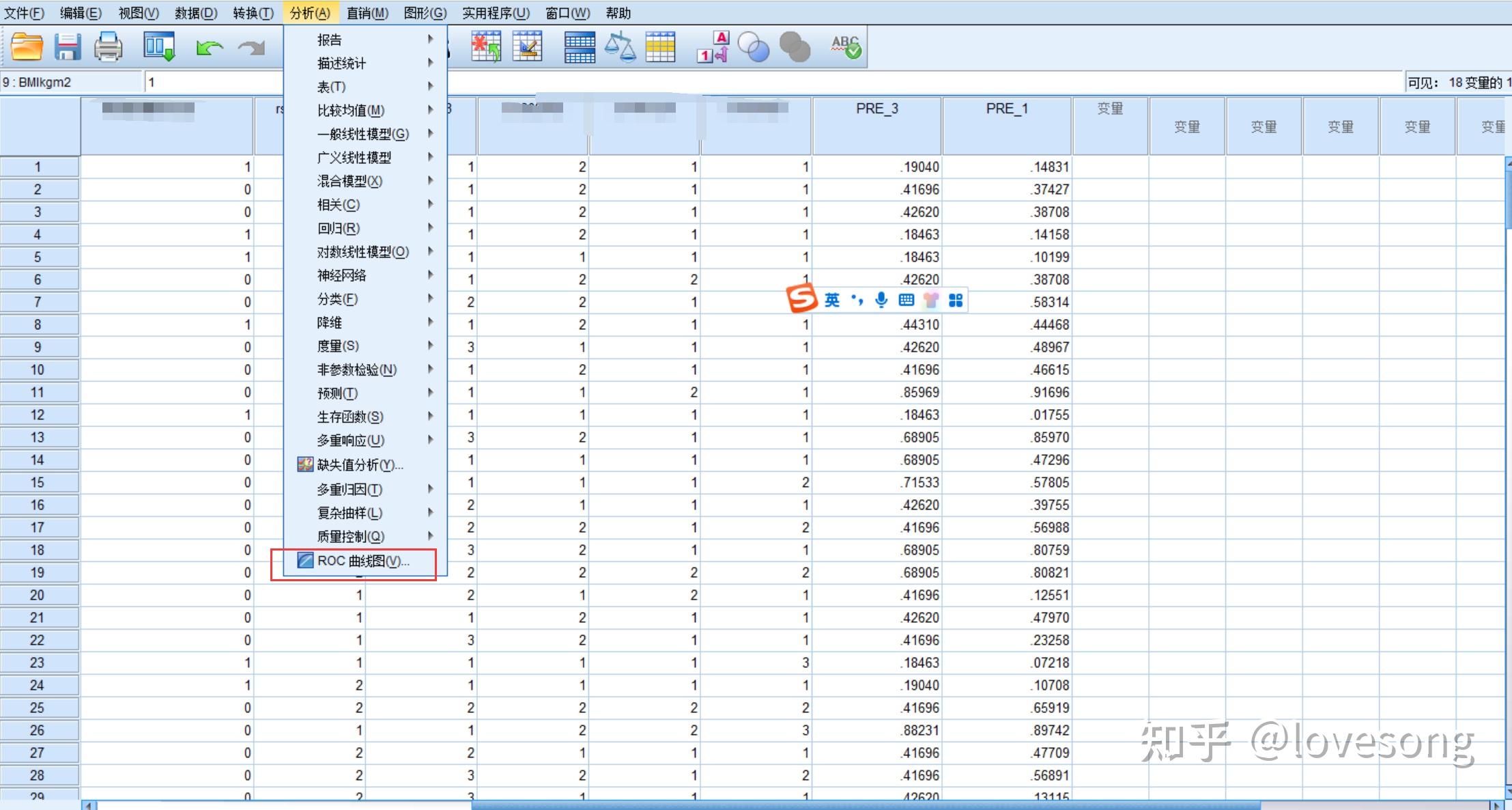This screenshot has height=810, width=1512.
Task: Save the dataset with floppy disk icon
Action: point(68,47)
